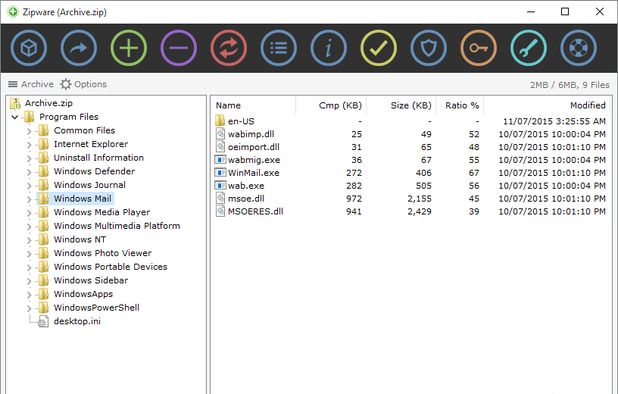
Task: Click the orange key password icon
Action: 478,48
